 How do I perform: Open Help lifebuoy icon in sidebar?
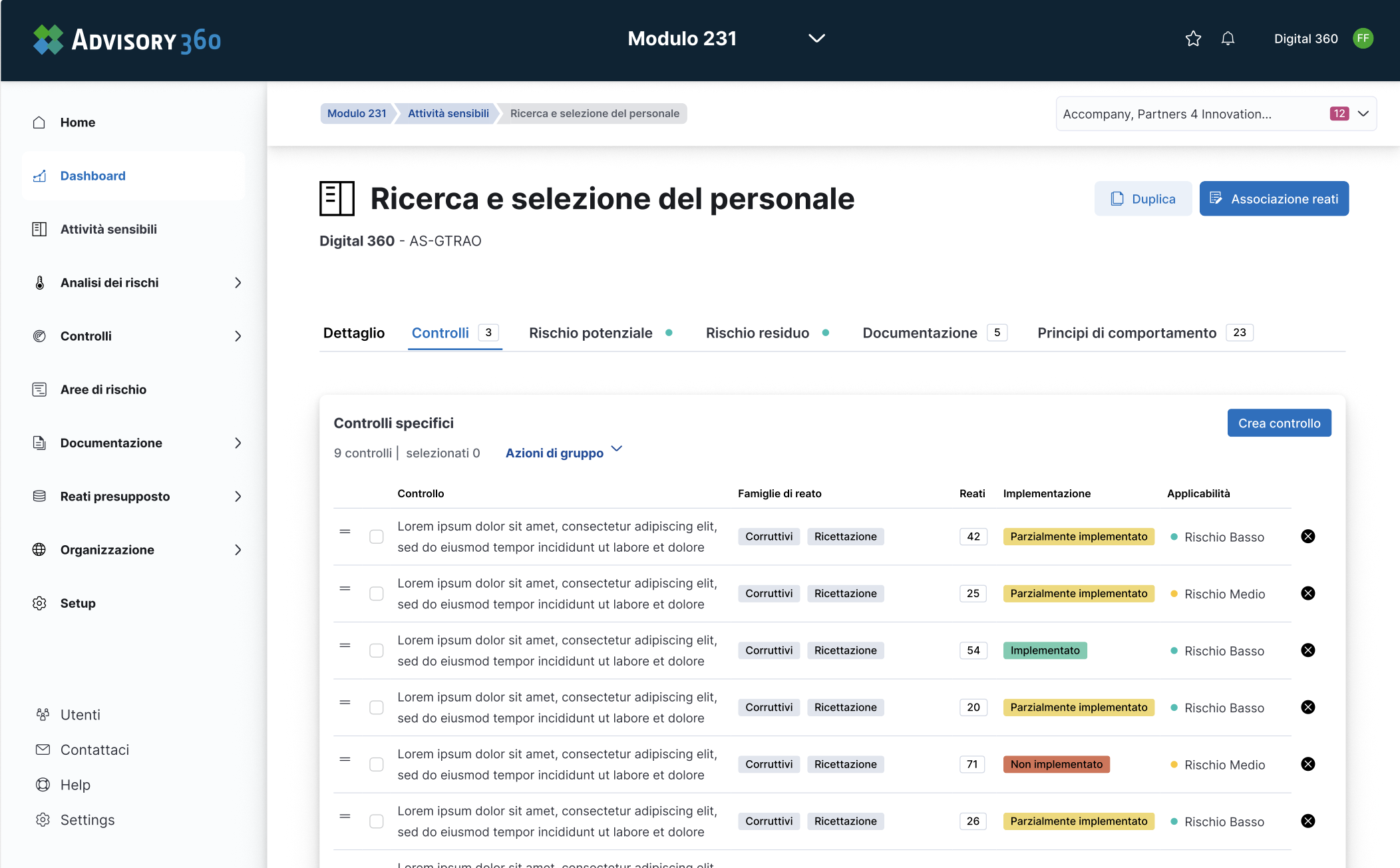coord(43,785)
